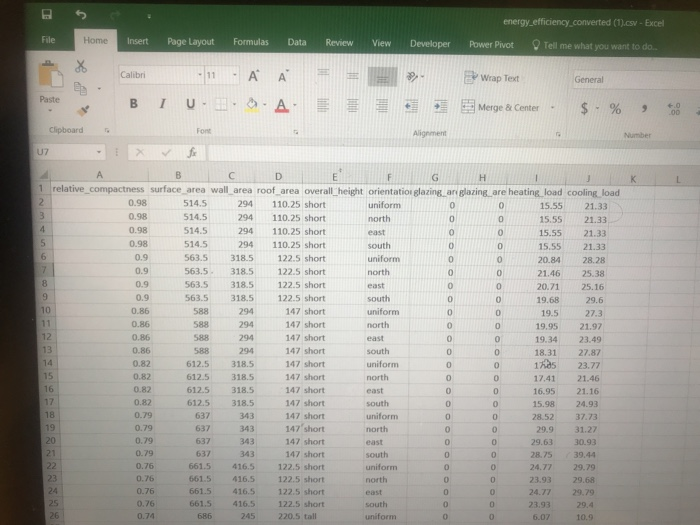Click the Undo arrow icon
This screenshot has height=525, width=700.
[81, 15]
